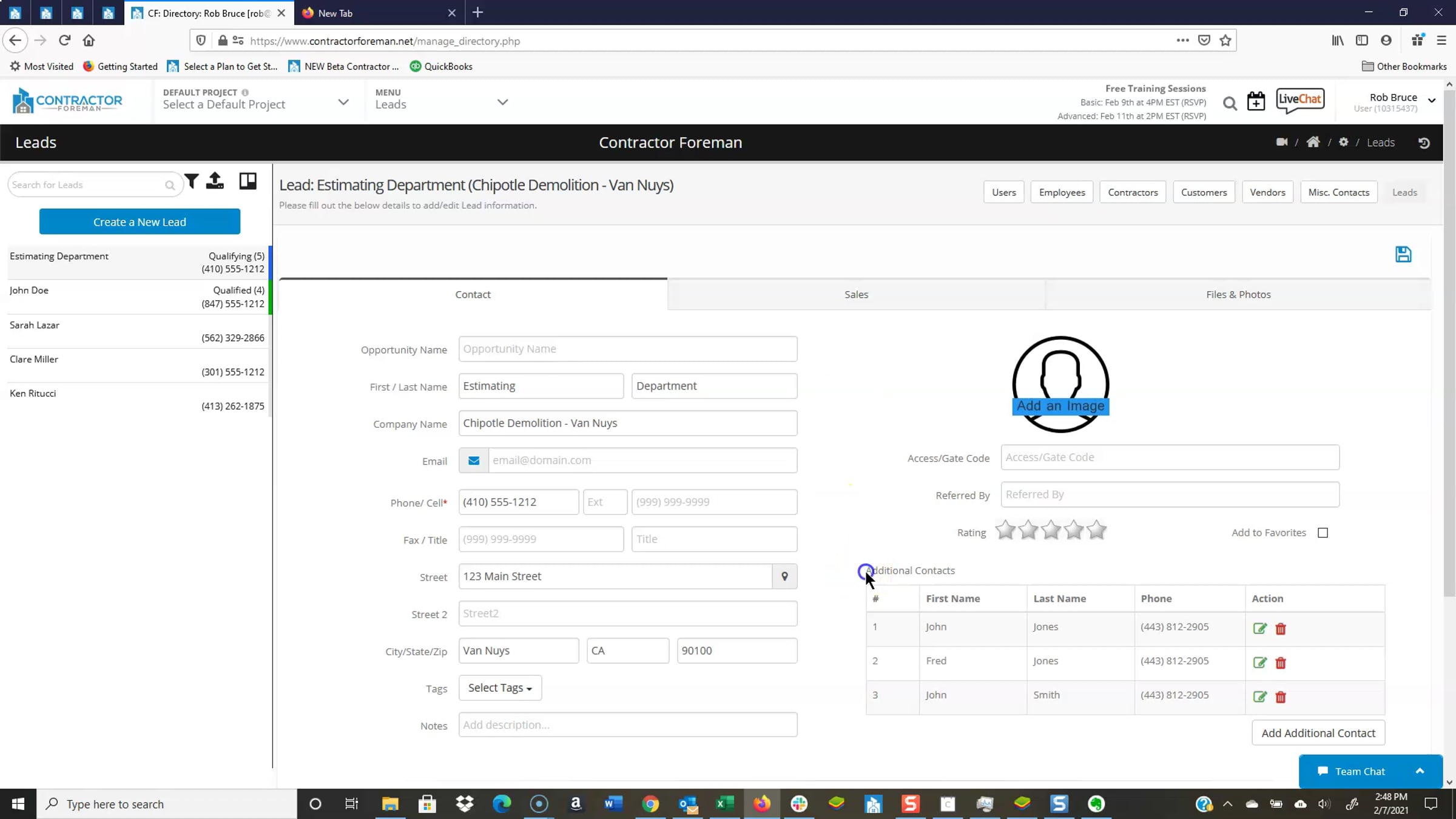
Task: Switch to the Files & Photos tab
Action: [x=1238, y=294]
